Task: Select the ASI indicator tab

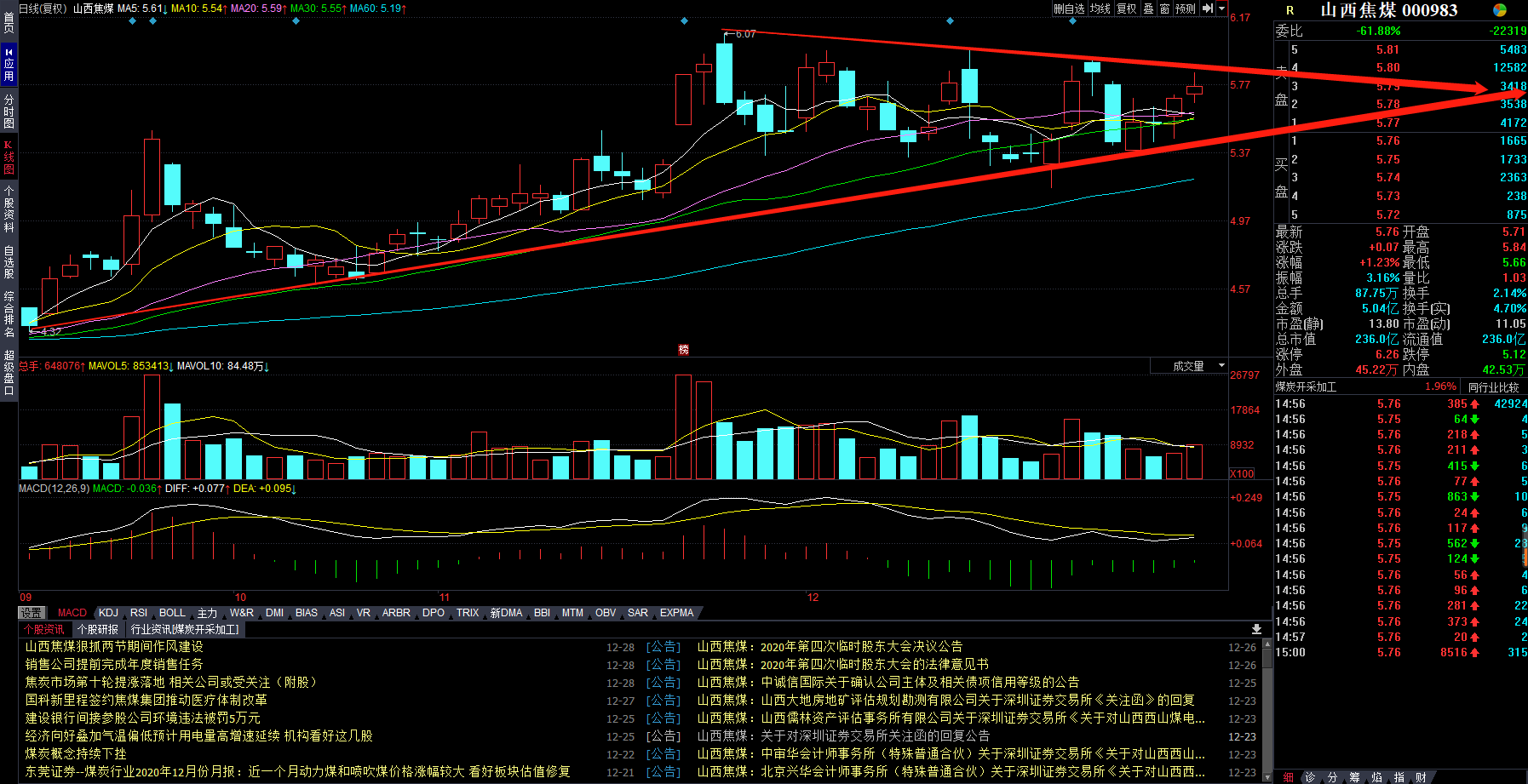Action: coord(337,613)
